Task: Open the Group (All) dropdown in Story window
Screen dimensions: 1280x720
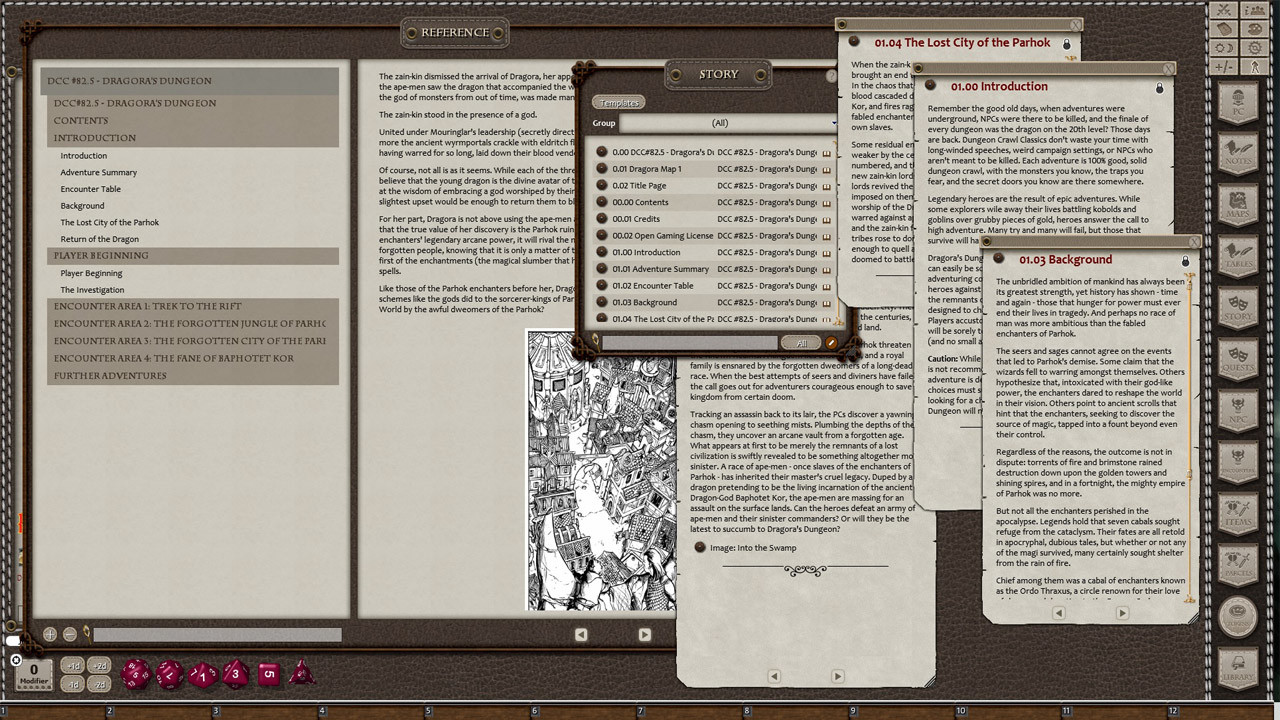Action: [717, 123]
